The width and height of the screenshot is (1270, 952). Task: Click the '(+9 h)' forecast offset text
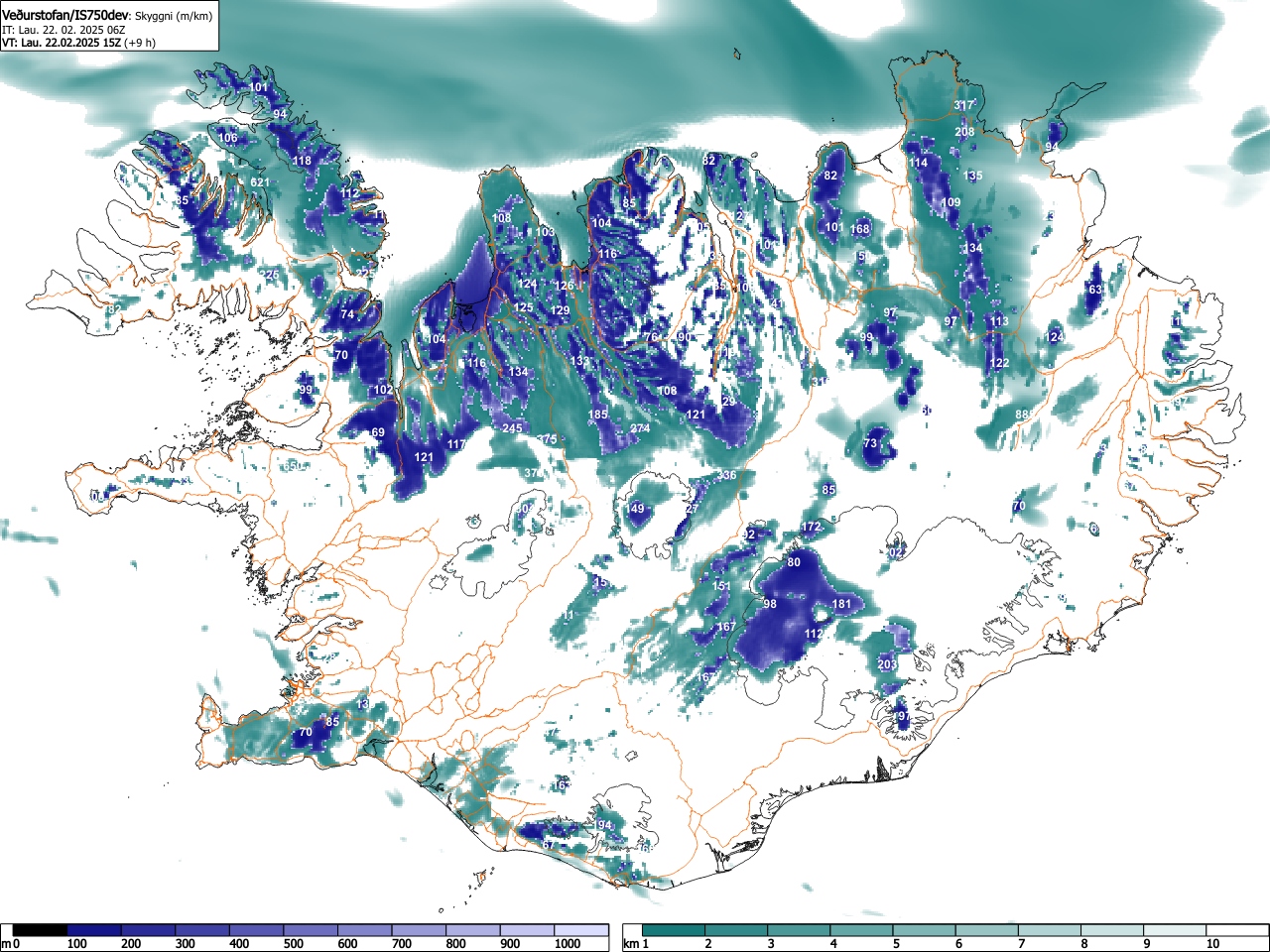coord(139,43)
